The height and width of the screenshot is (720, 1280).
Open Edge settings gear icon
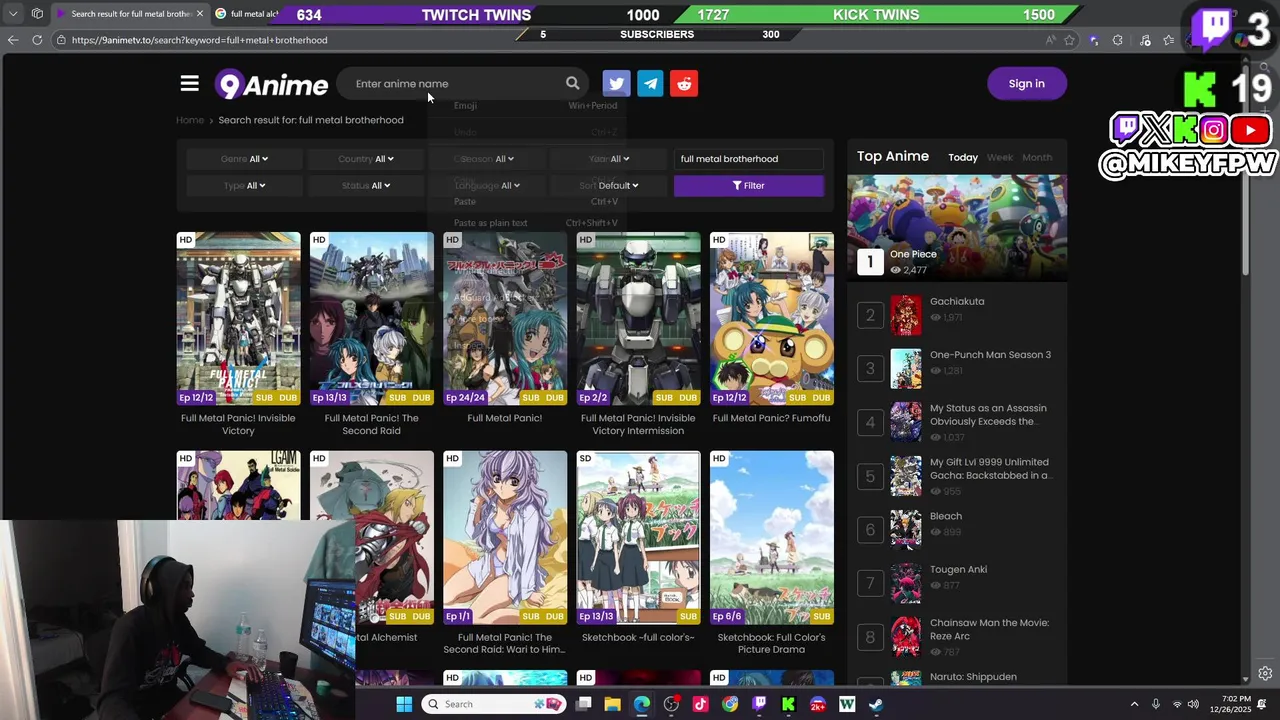1265,673
